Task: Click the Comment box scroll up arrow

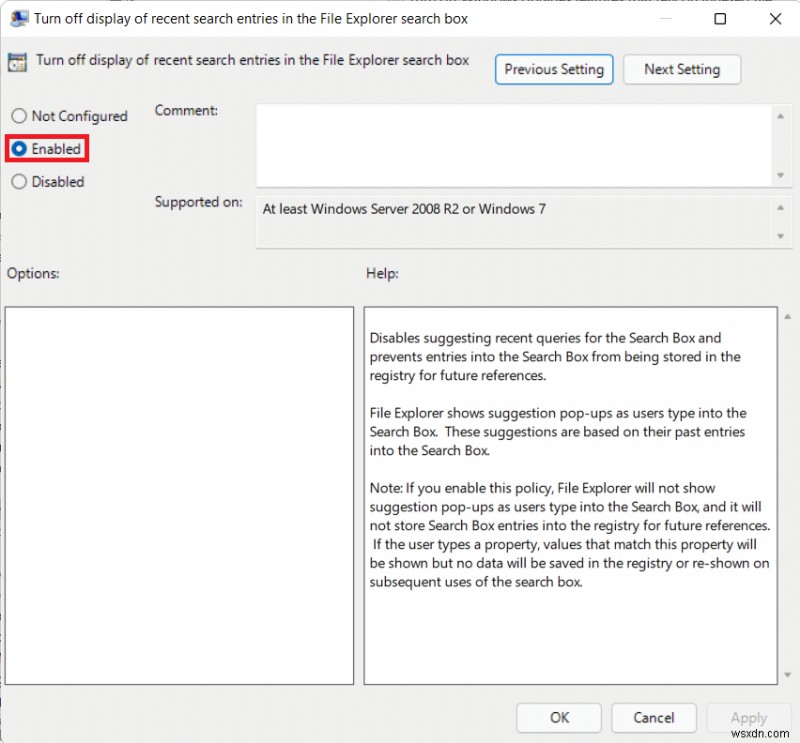Action: pyautogui.click(x=780, y=116)
